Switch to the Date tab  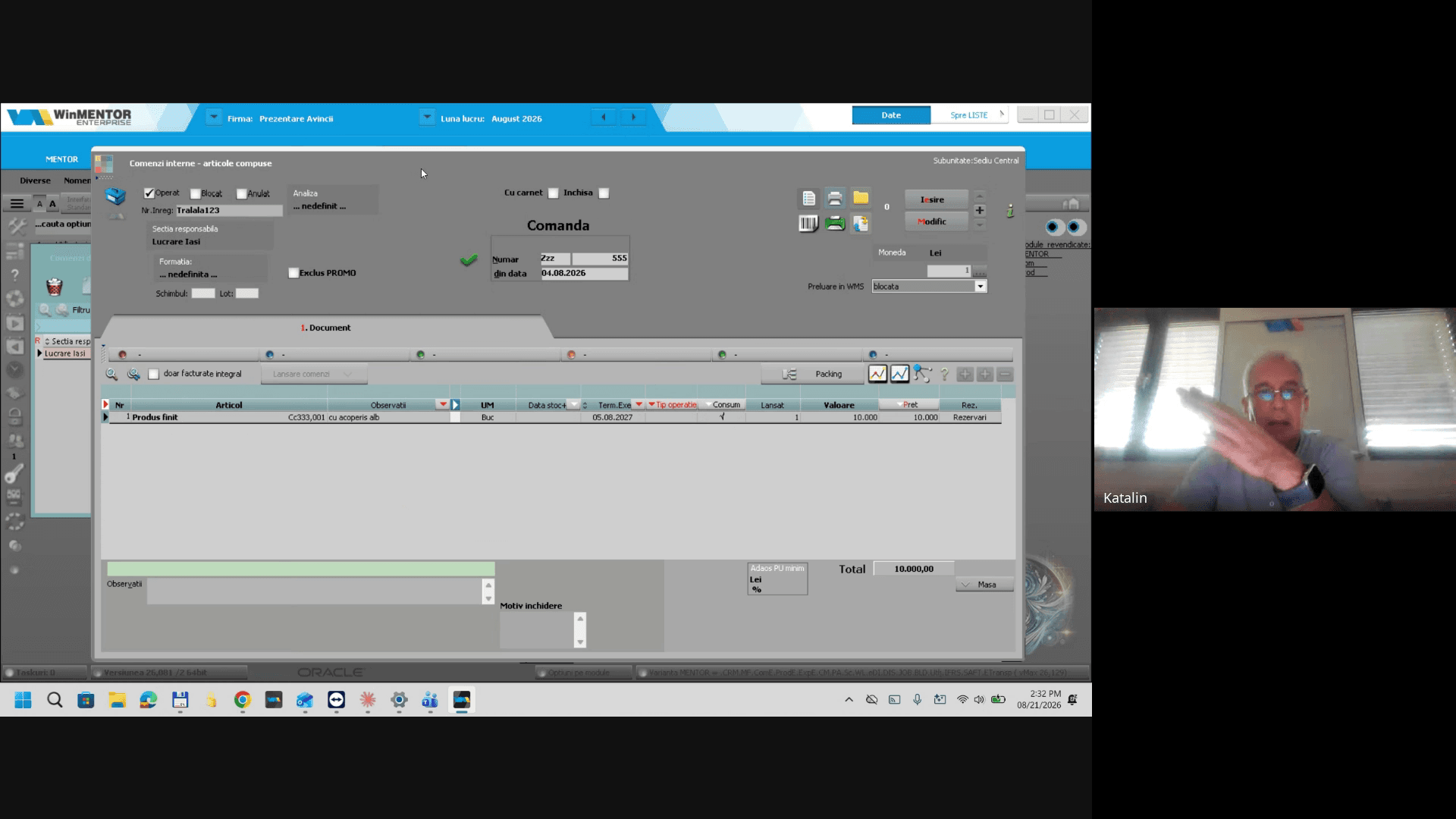(891, 115)
